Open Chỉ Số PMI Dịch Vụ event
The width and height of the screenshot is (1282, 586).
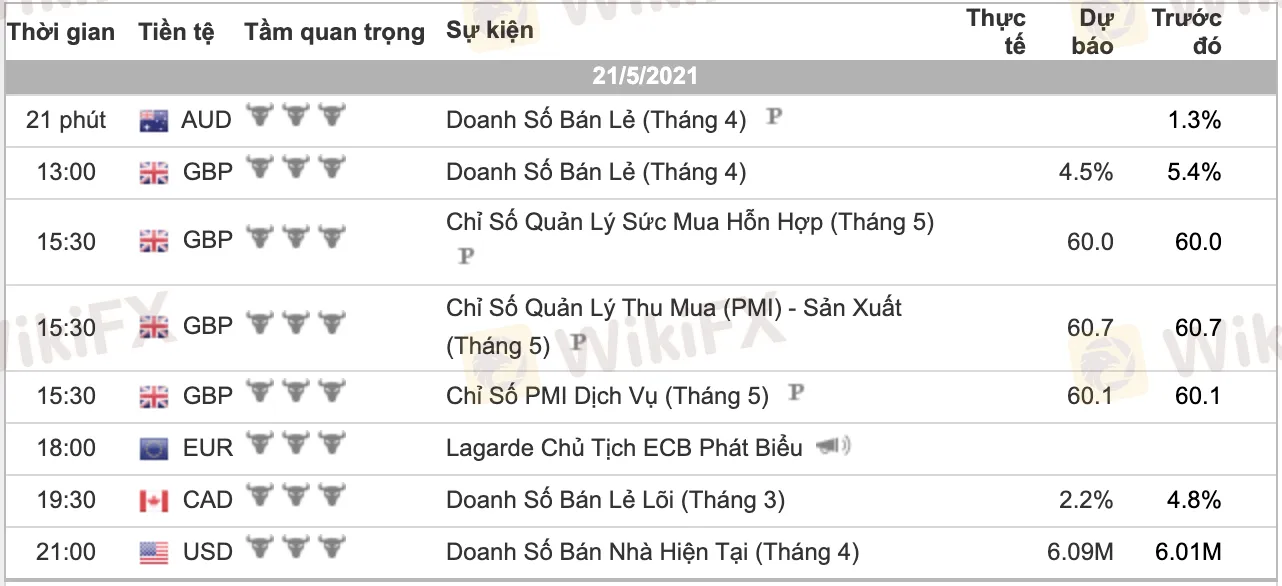[x=607, y=397]
